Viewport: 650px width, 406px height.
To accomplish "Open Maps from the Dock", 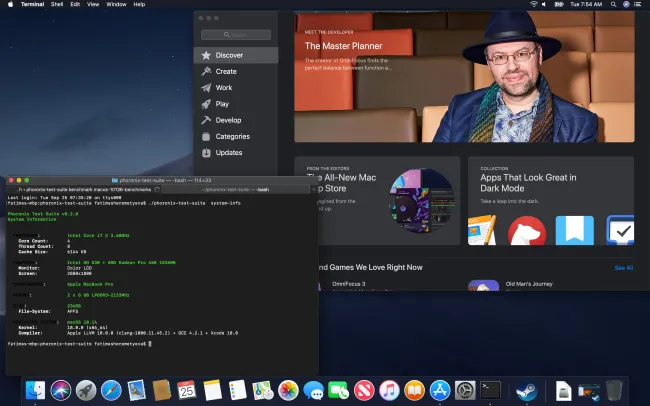I will click(x=263, y=390).
